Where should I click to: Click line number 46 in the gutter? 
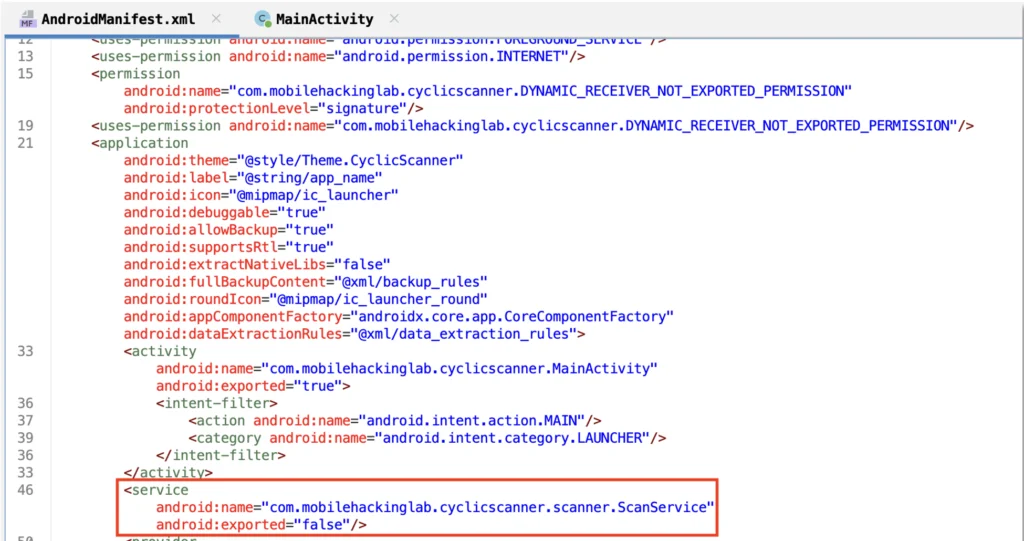[25, 490]
